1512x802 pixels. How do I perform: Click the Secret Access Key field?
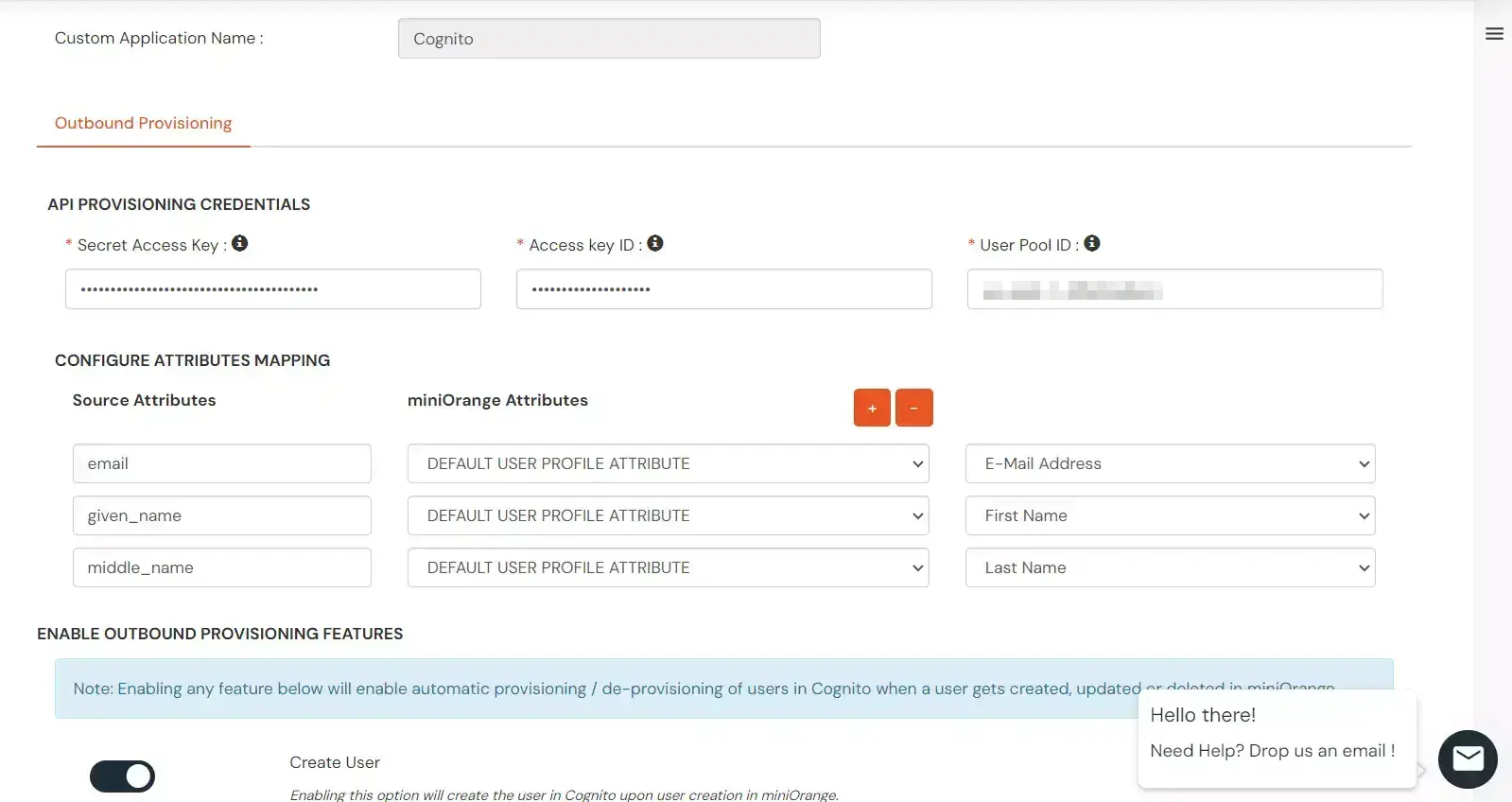coord(273,289)
